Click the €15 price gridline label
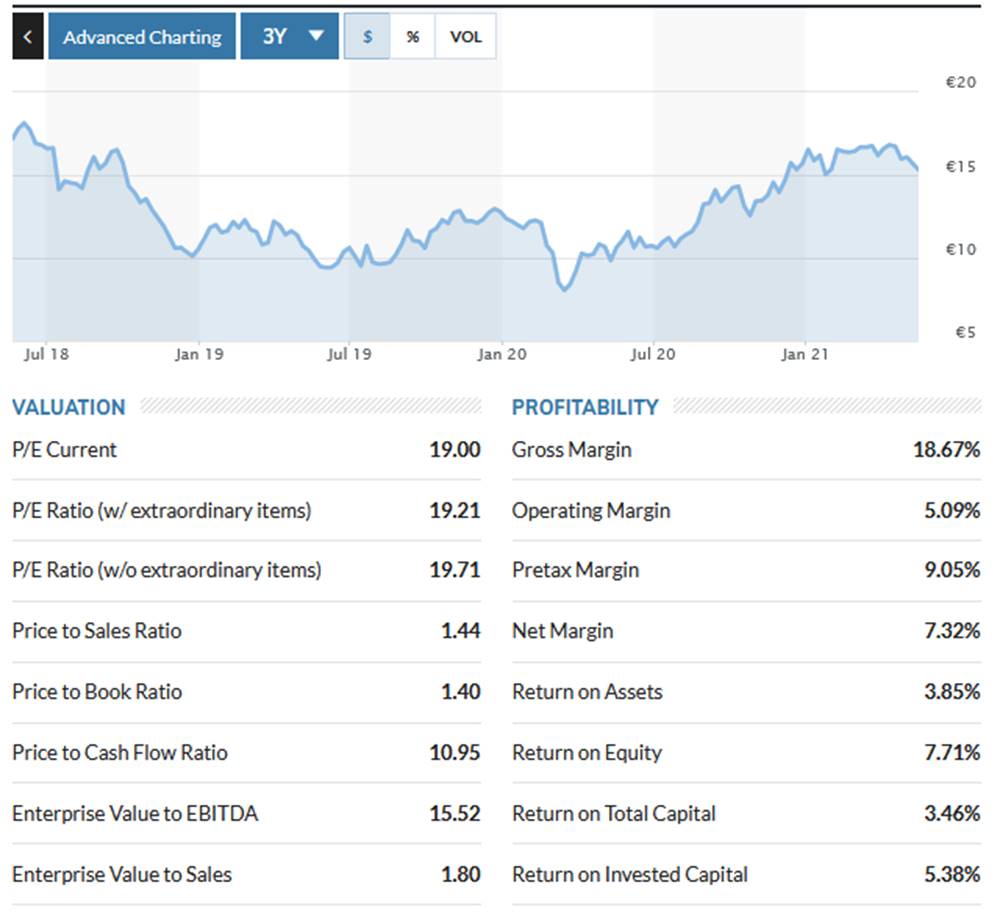Screen dimensions: 997x913 coord(961,167)
